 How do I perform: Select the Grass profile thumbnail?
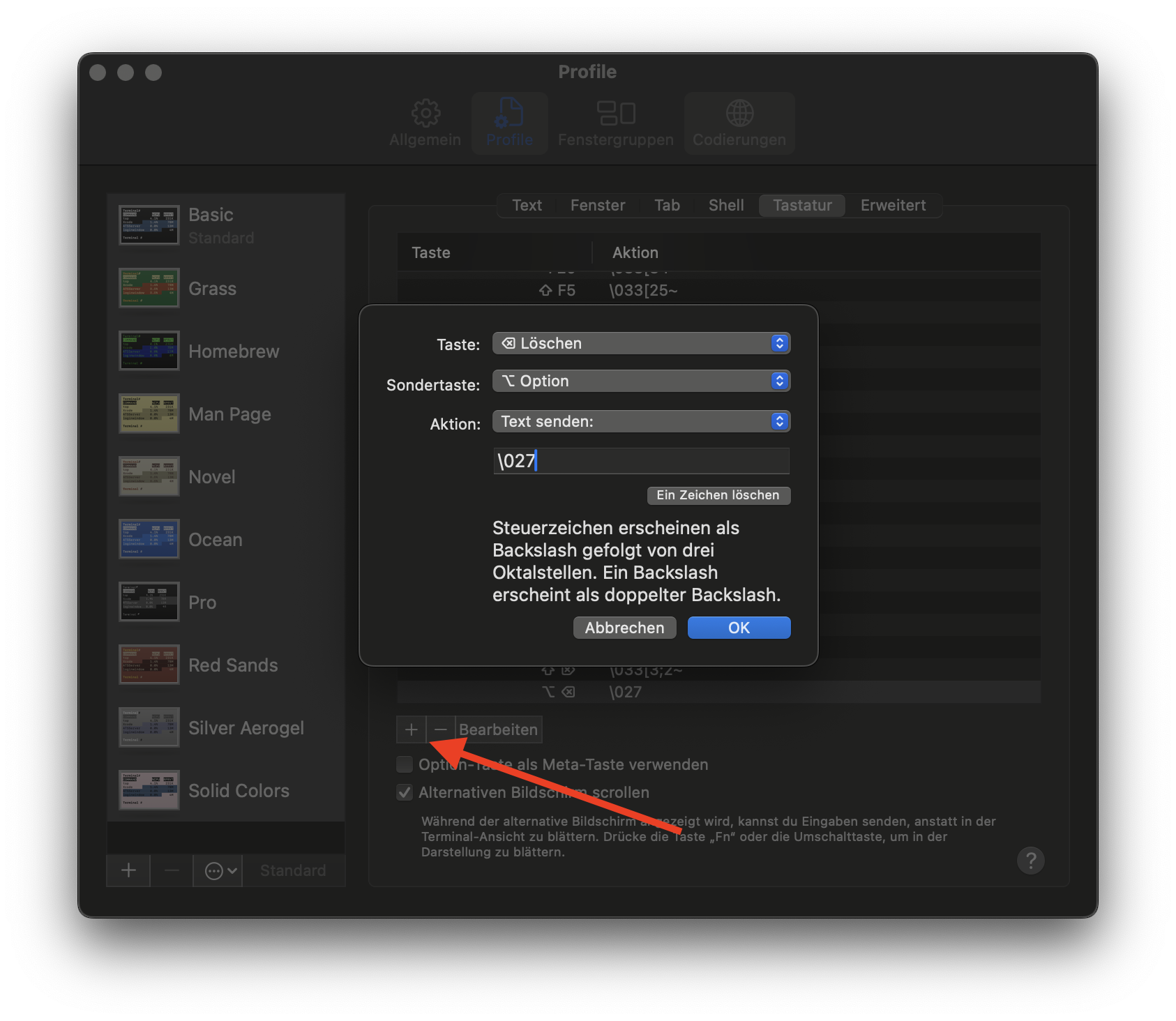149,288
